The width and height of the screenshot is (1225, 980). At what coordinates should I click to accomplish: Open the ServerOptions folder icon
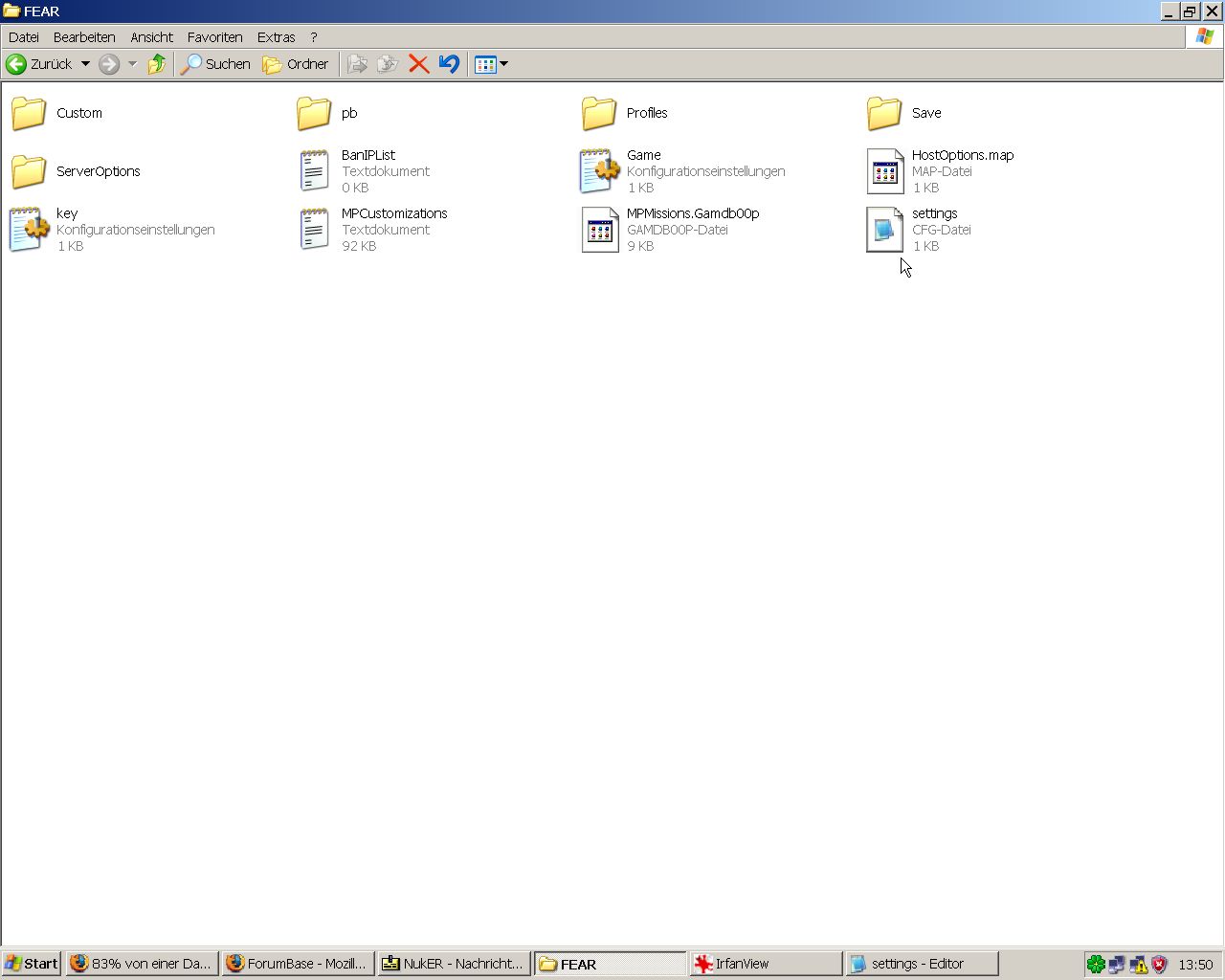(29, 171)
